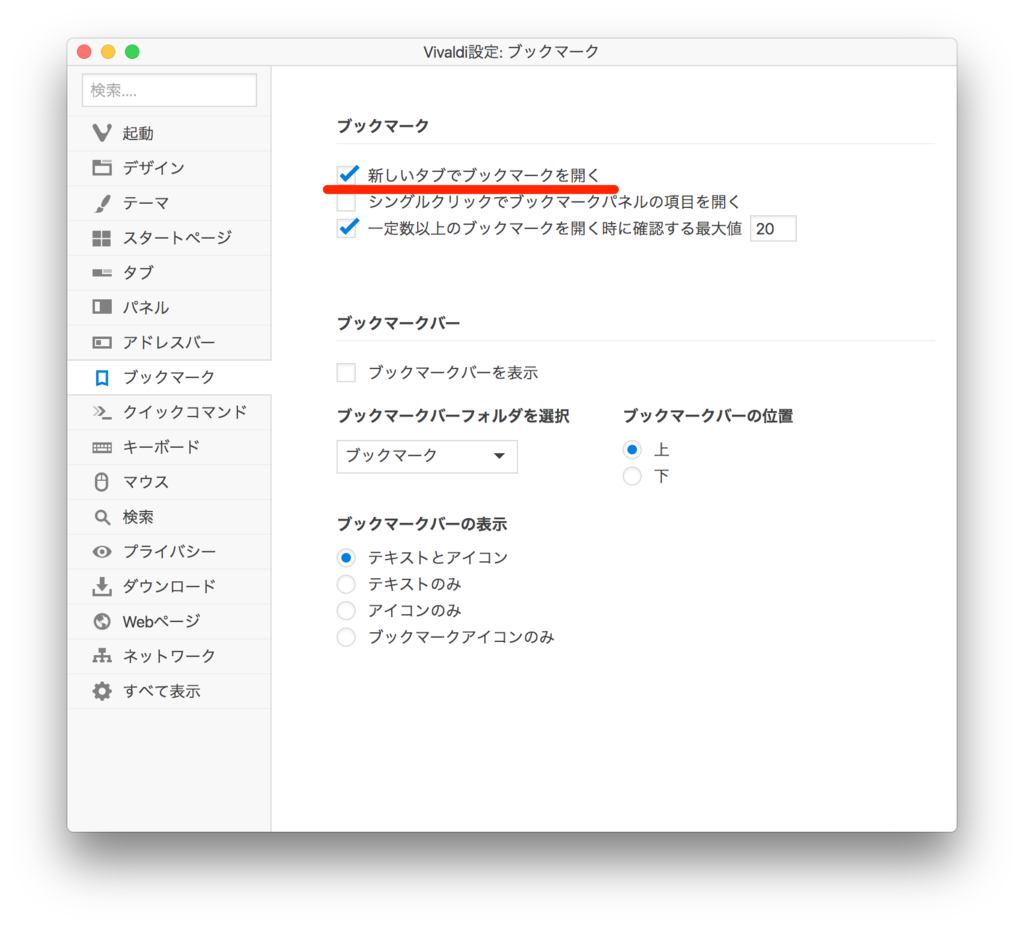Select 下 for bookmark bar position

632,476
